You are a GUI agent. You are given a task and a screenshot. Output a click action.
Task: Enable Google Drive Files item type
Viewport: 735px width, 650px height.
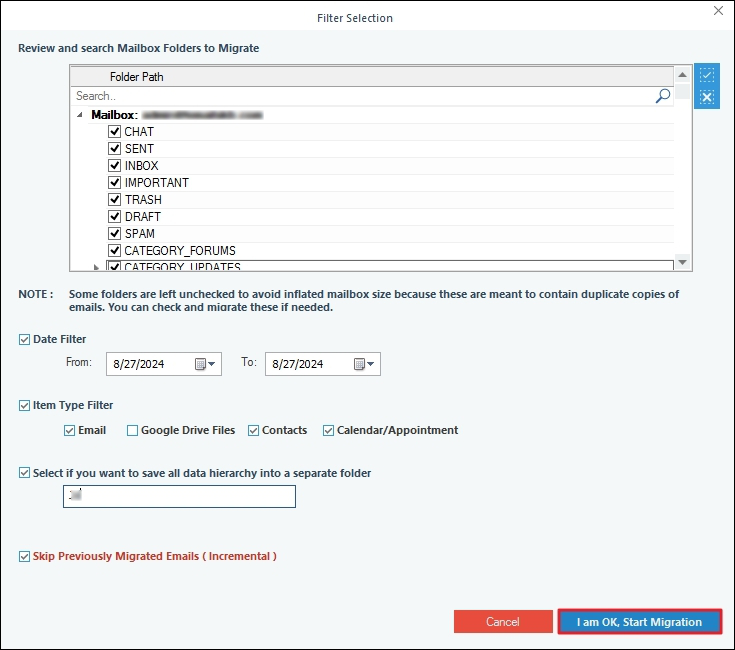click(132, 430)
